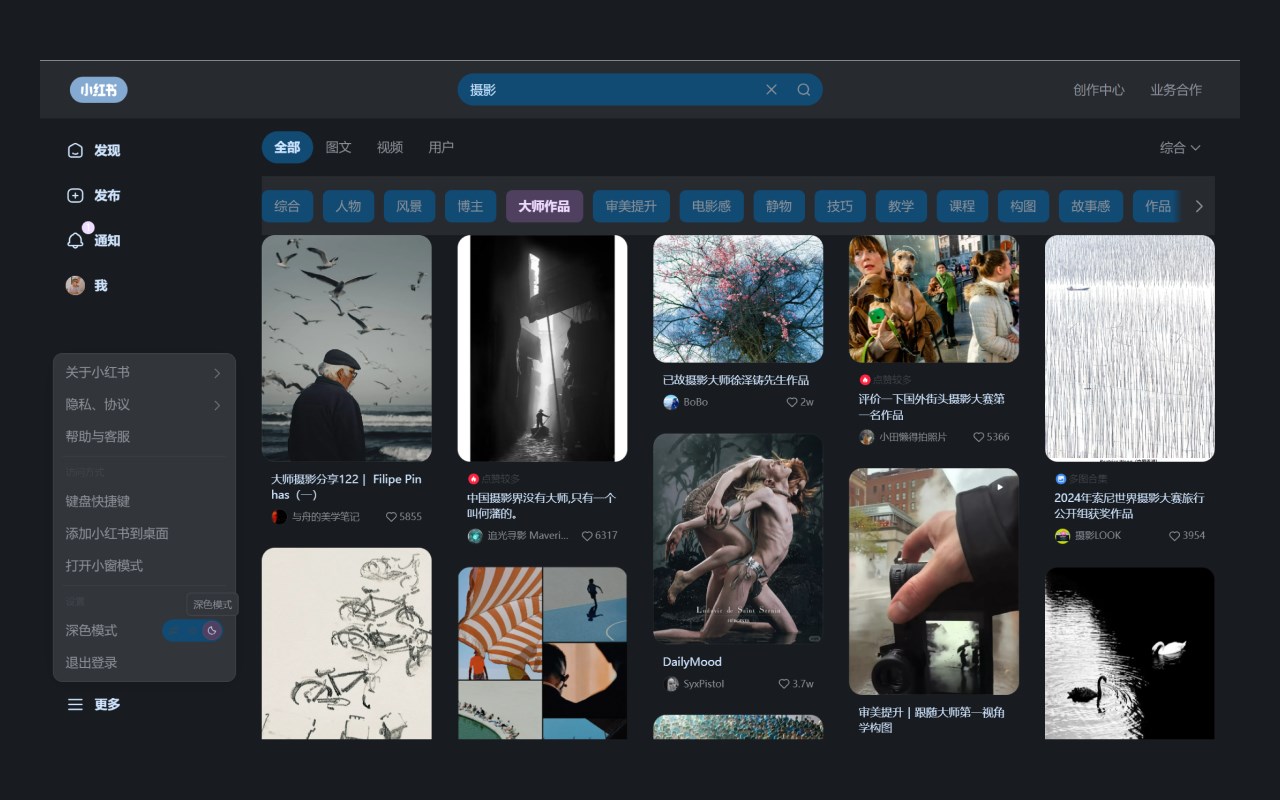The image size is (1280, 800).
Task: Like the Sony awards post (3954)
Action: pyautogui.click(x=1175, y=536)
